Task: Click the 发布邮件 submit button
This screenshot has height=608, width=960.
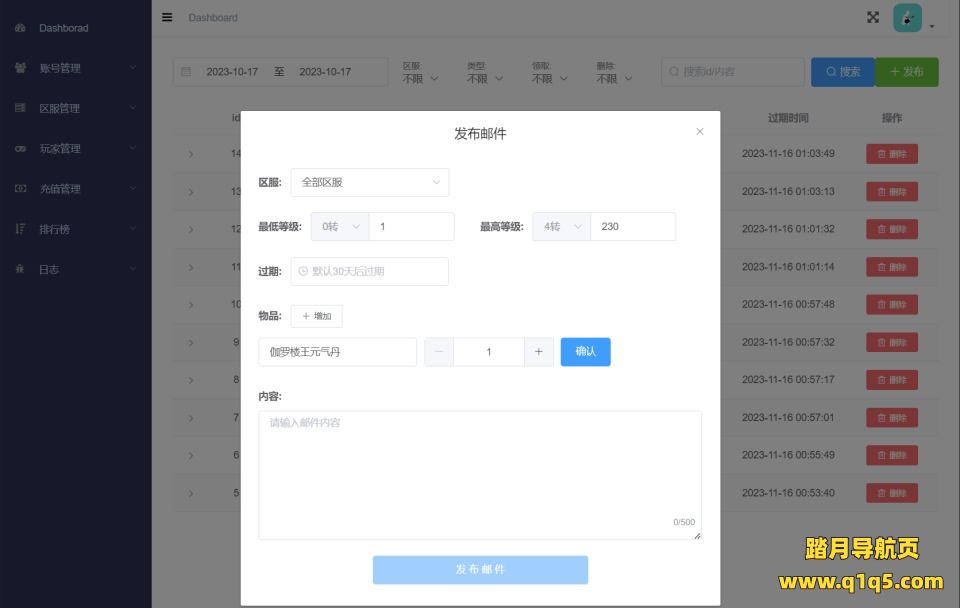Action: [480, 569]
